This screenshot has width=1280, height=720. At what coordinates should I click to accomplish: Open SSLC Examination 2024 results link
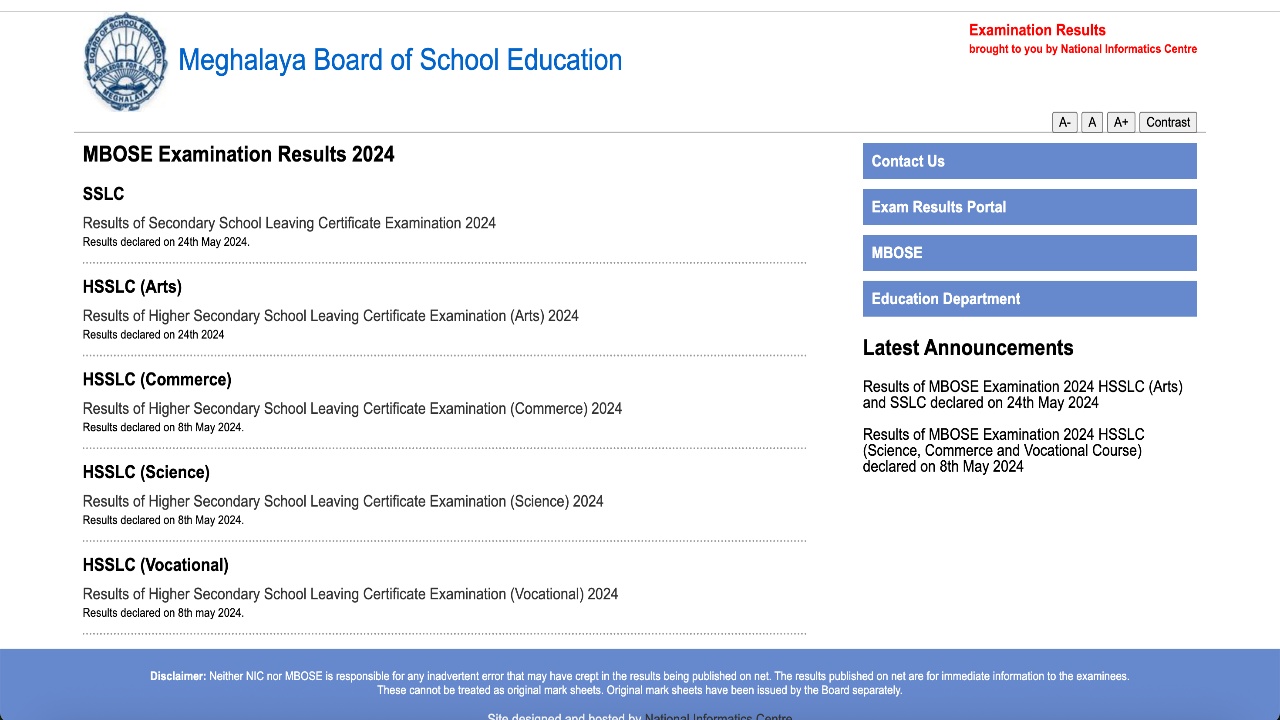point(289,223)
